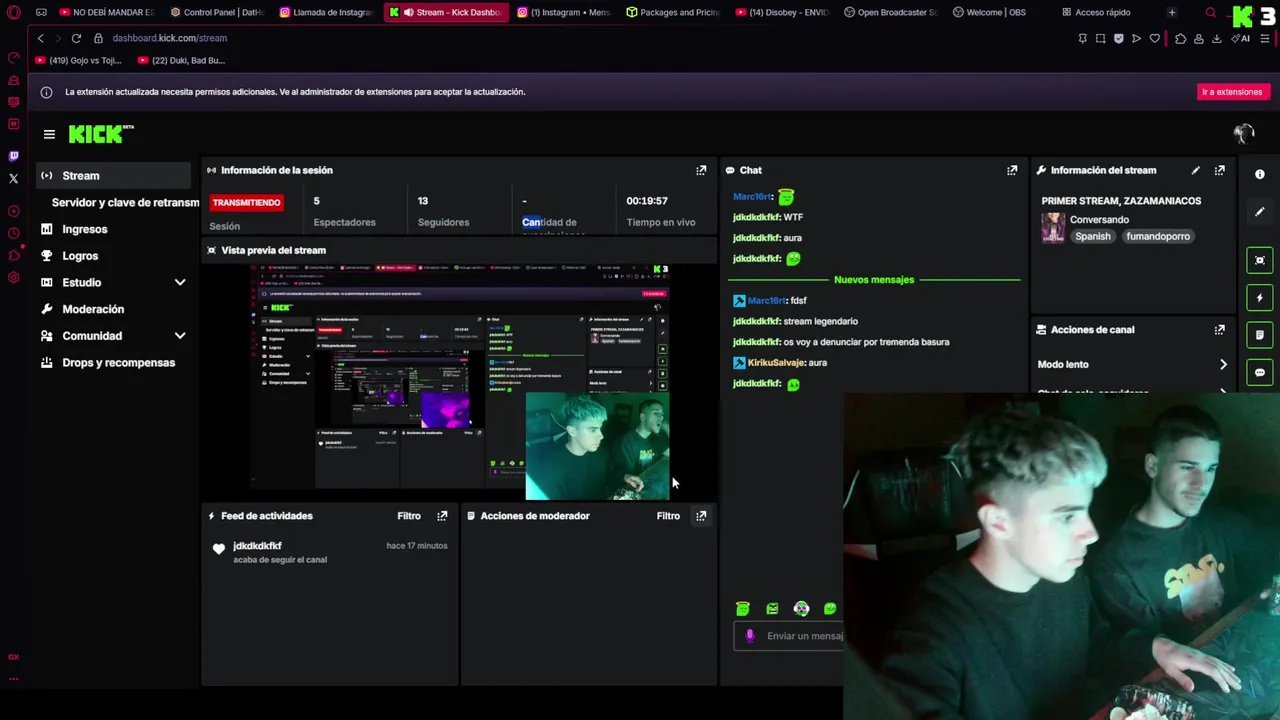
Task: Open the history clock icon in browser sidebar
Action: click(x=13, y=233)
